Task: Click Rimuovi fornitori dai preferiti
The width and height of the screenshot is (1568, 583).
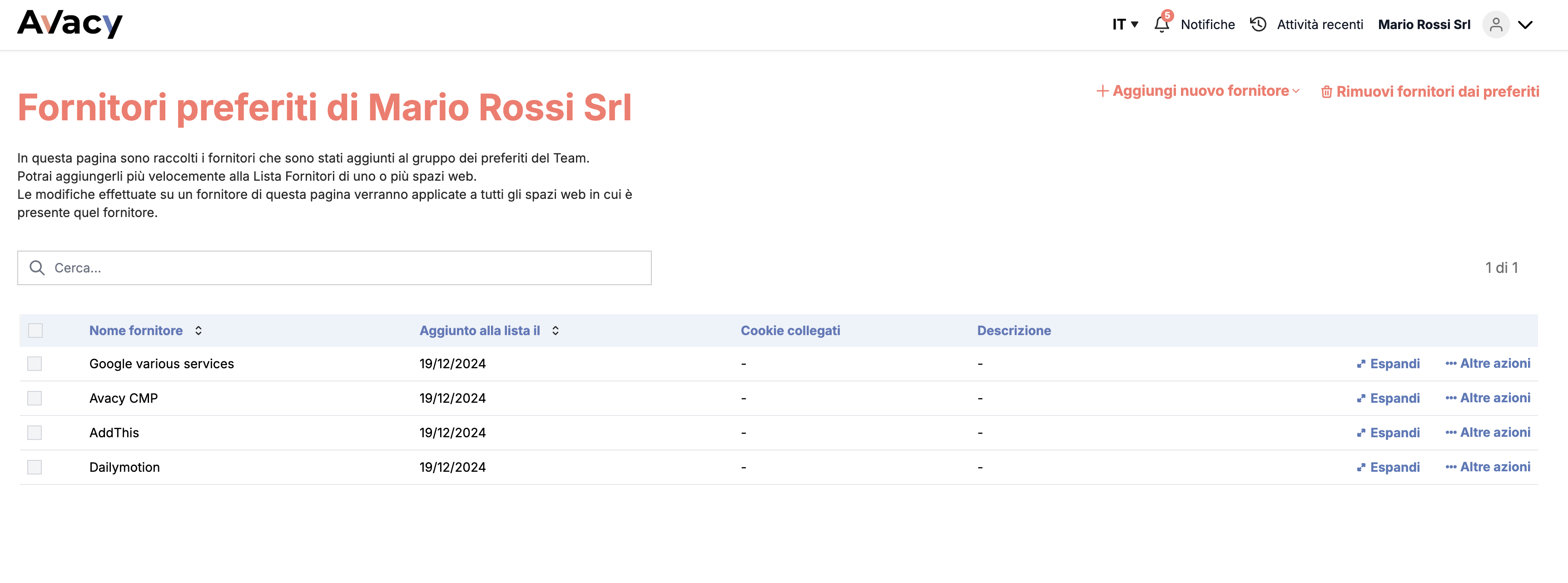Action: tap(1430, 92)
